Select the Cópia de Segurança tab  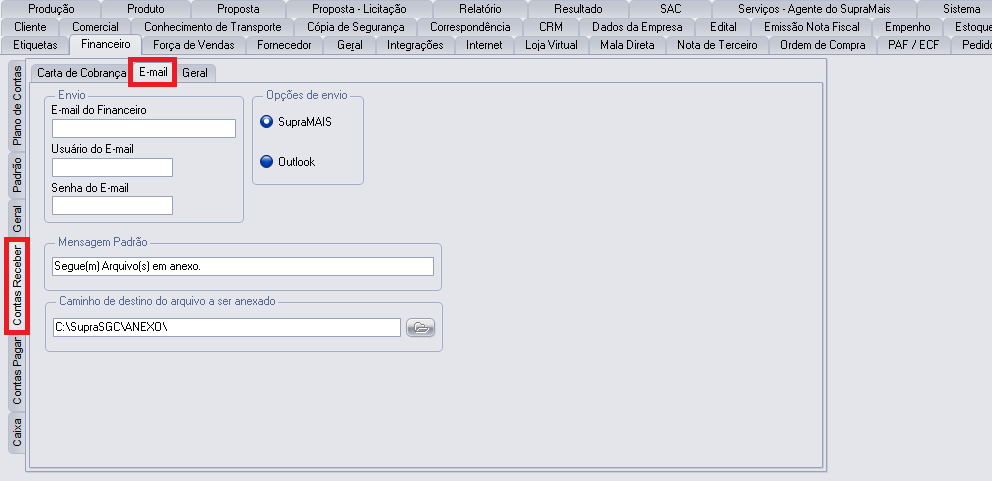click(356, 27)
